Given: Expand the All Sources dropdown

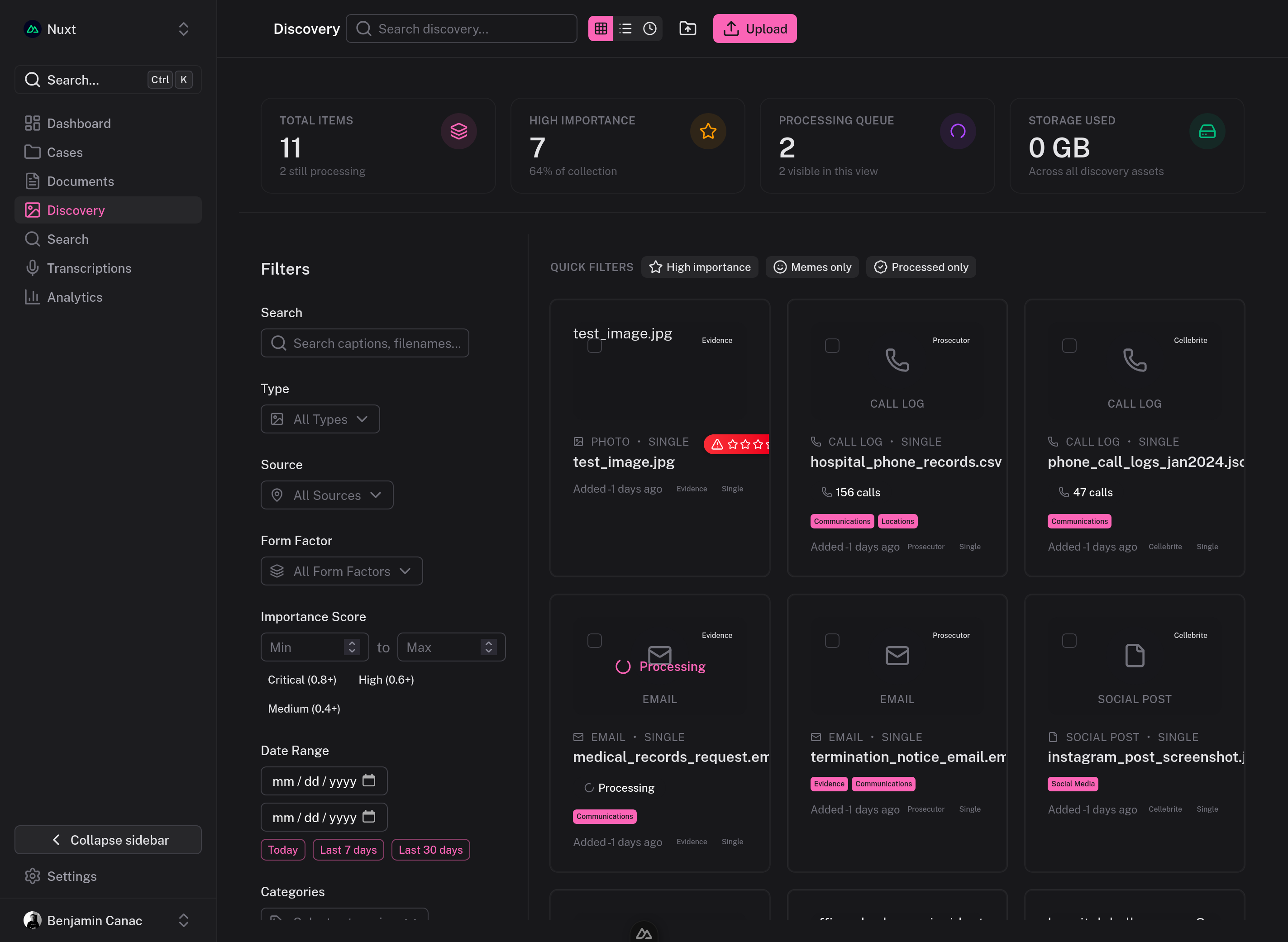Looking at the screenshot, I should (327, 495).
